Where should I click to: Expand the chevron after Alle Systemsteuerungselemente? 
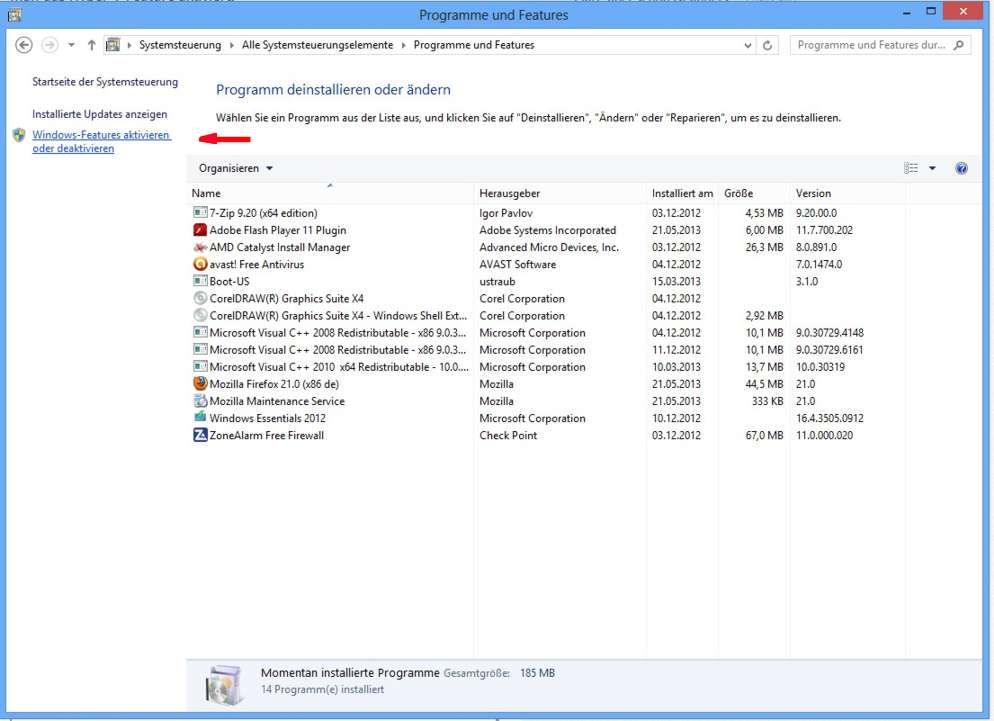click(403, 45)
